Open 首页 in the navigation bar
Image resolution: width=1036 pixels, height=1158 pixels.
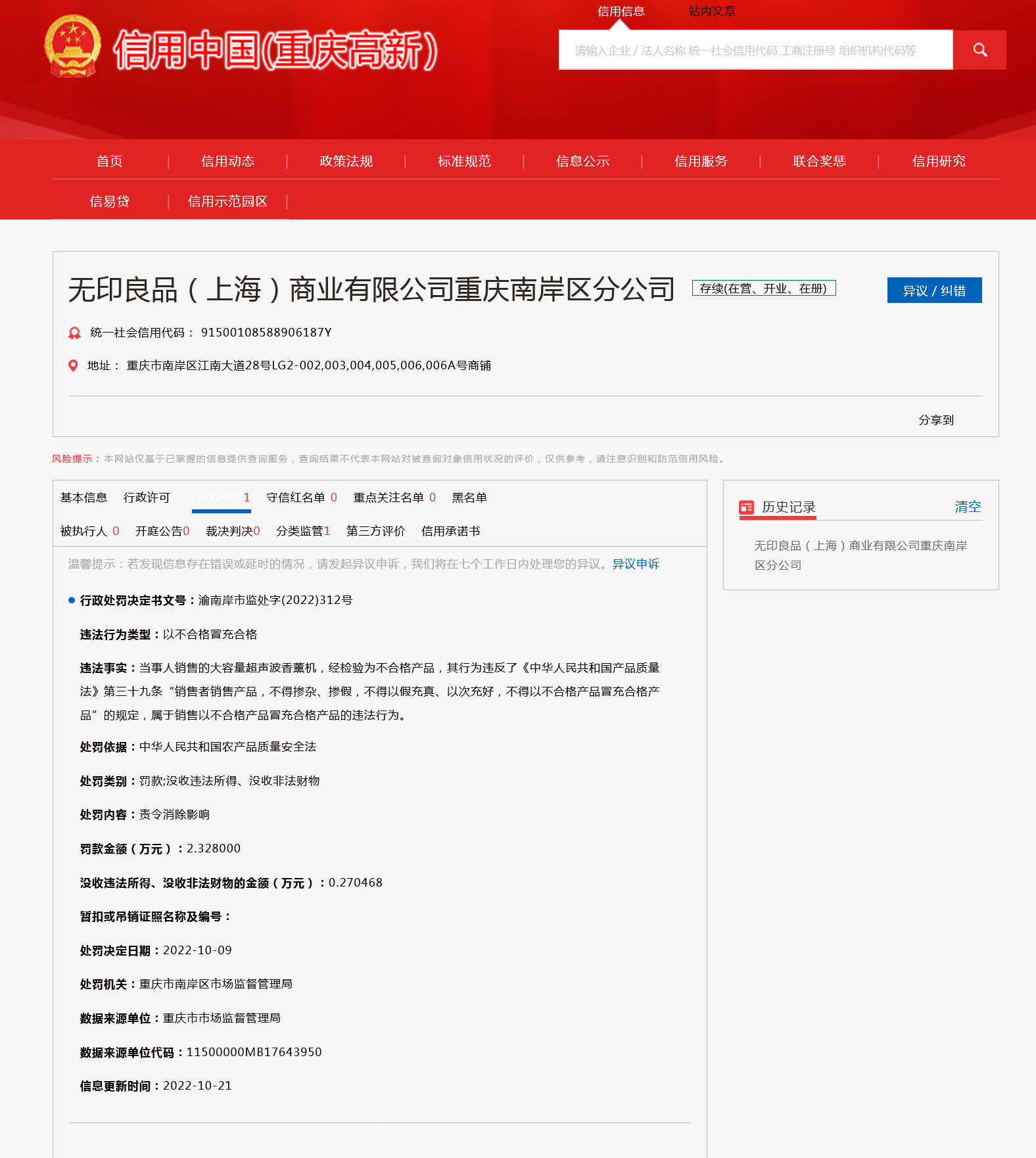tap(110, 161)
